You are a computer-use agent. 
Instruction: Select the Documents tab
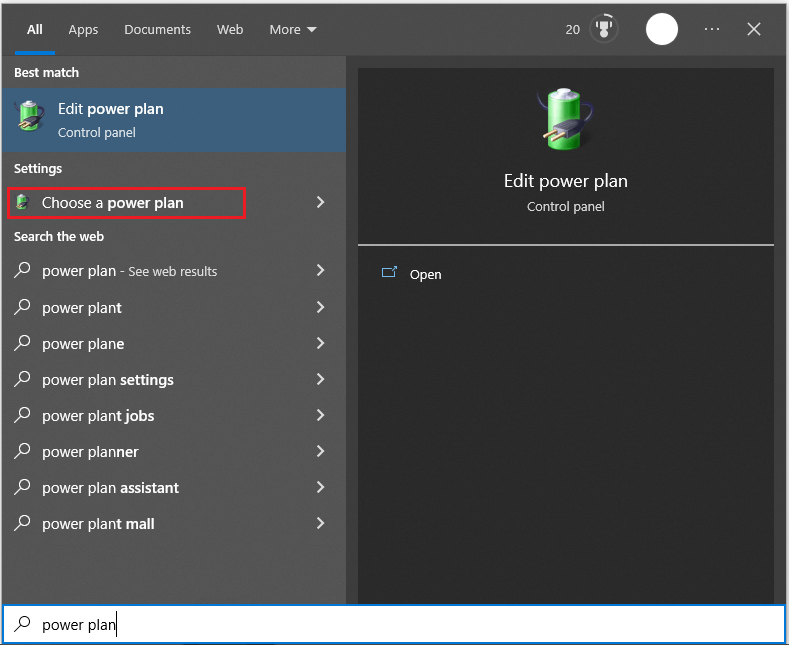(157, 30)
